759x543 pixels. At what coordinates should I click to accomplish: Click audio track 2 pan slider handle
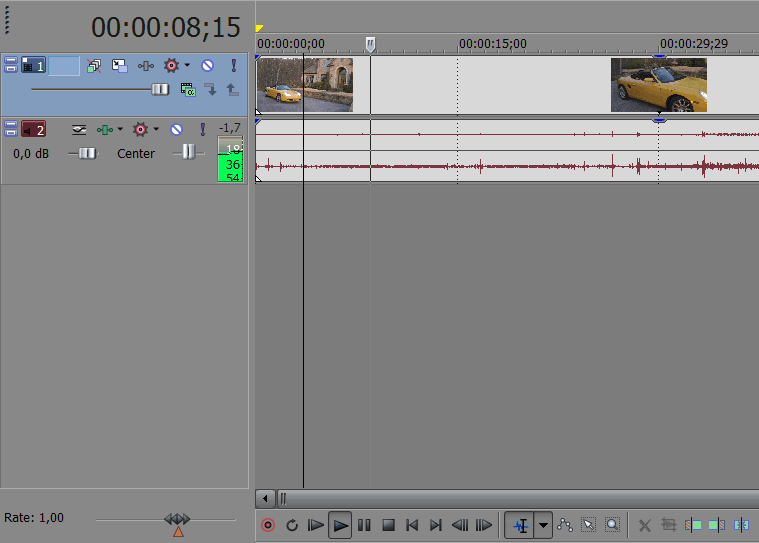pyautogui.click(x=188, y=152)
